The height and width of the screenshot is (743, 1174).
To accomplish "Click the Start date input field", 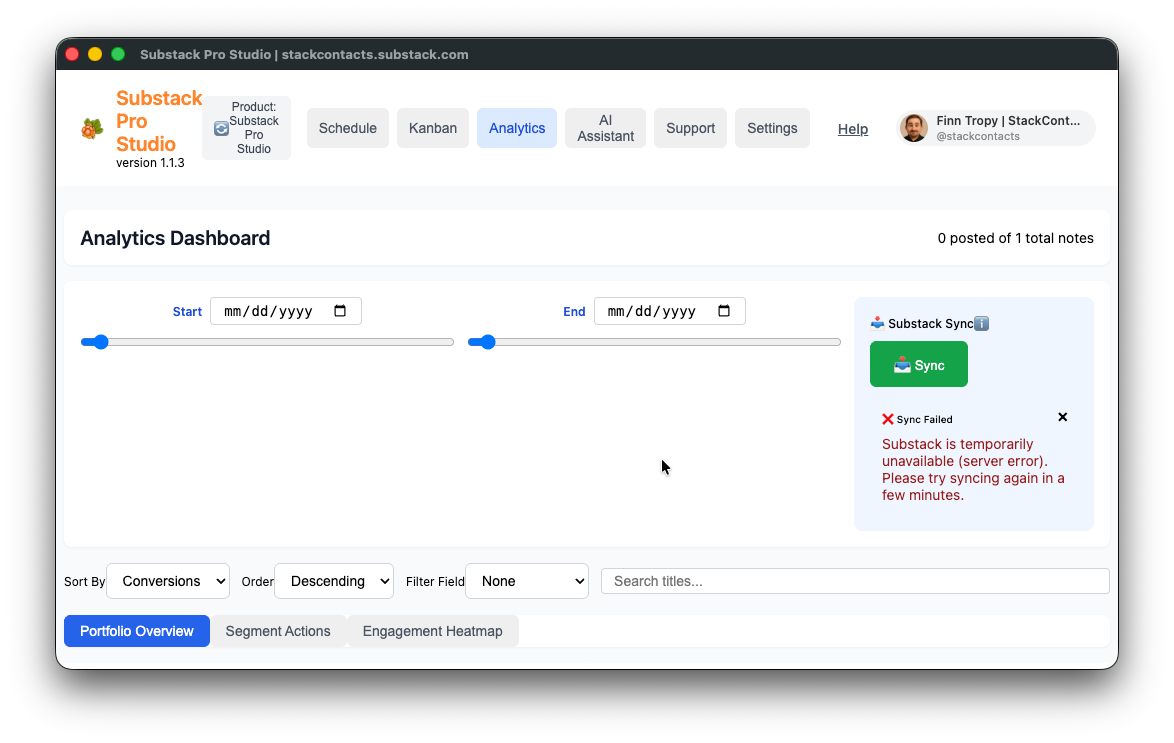I will click(x=285, y=311).
